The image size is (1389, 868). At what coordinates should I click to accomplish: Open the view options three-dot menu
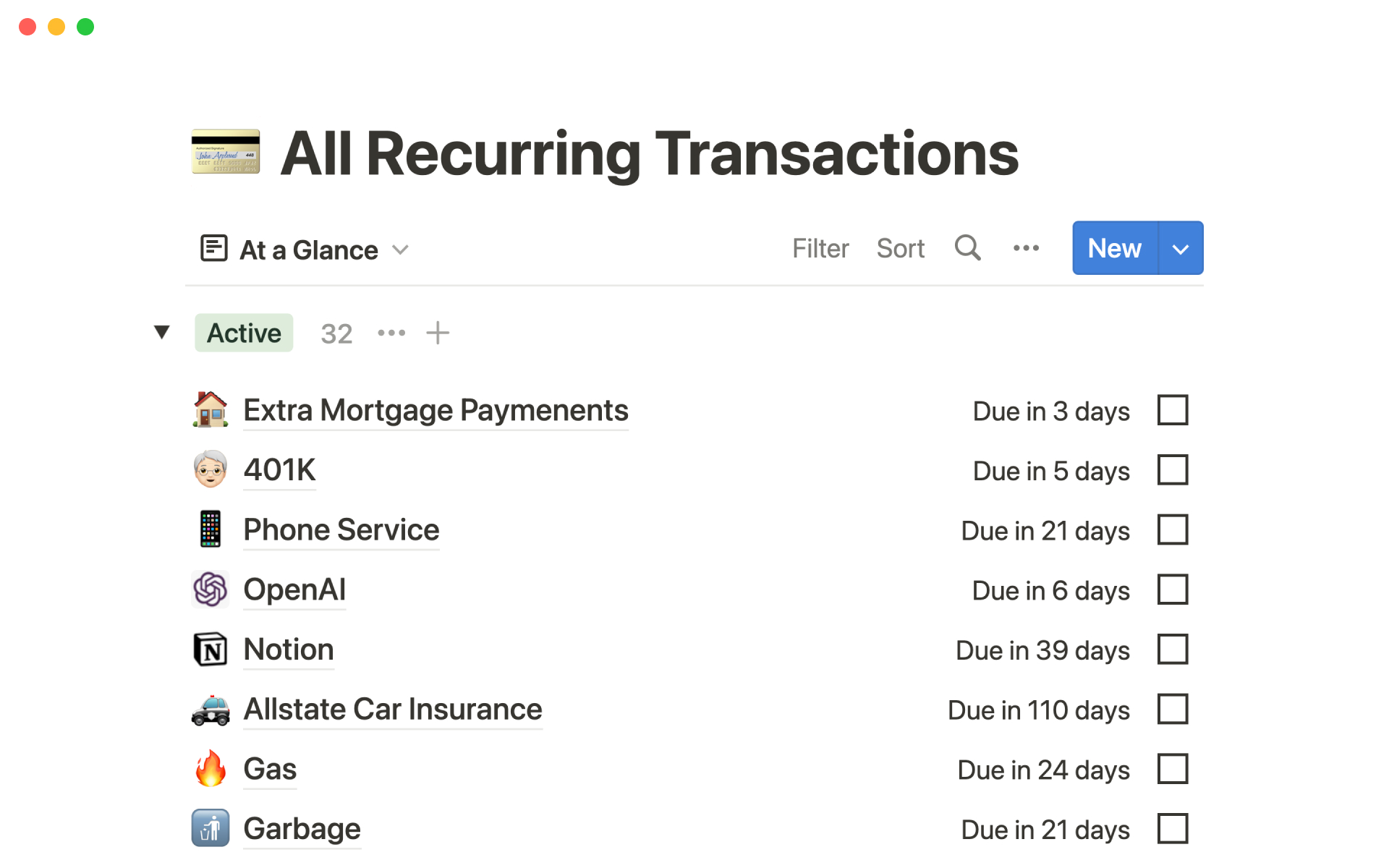tap(1026, 248)
